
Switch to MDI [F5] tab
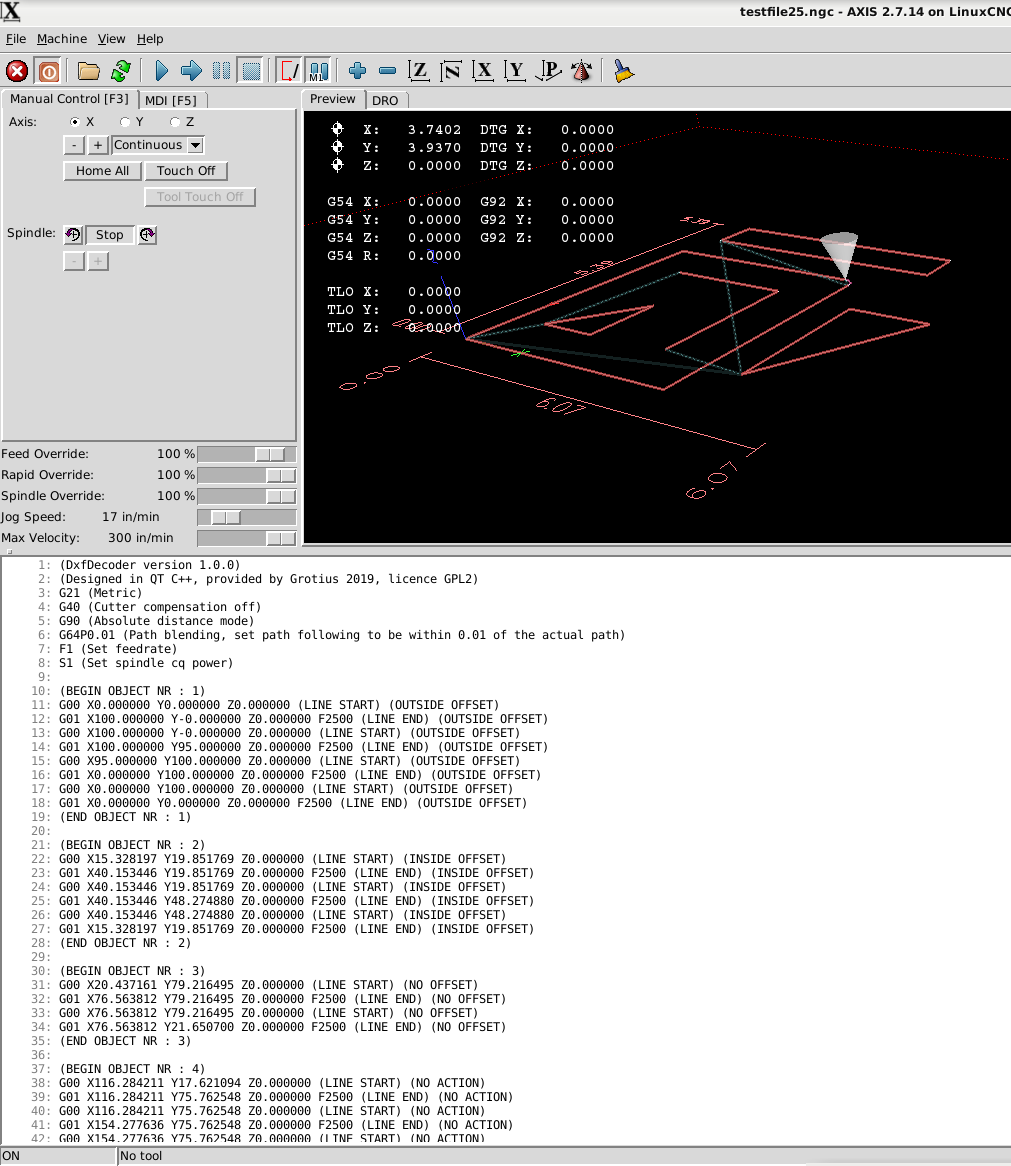point(171,100)
